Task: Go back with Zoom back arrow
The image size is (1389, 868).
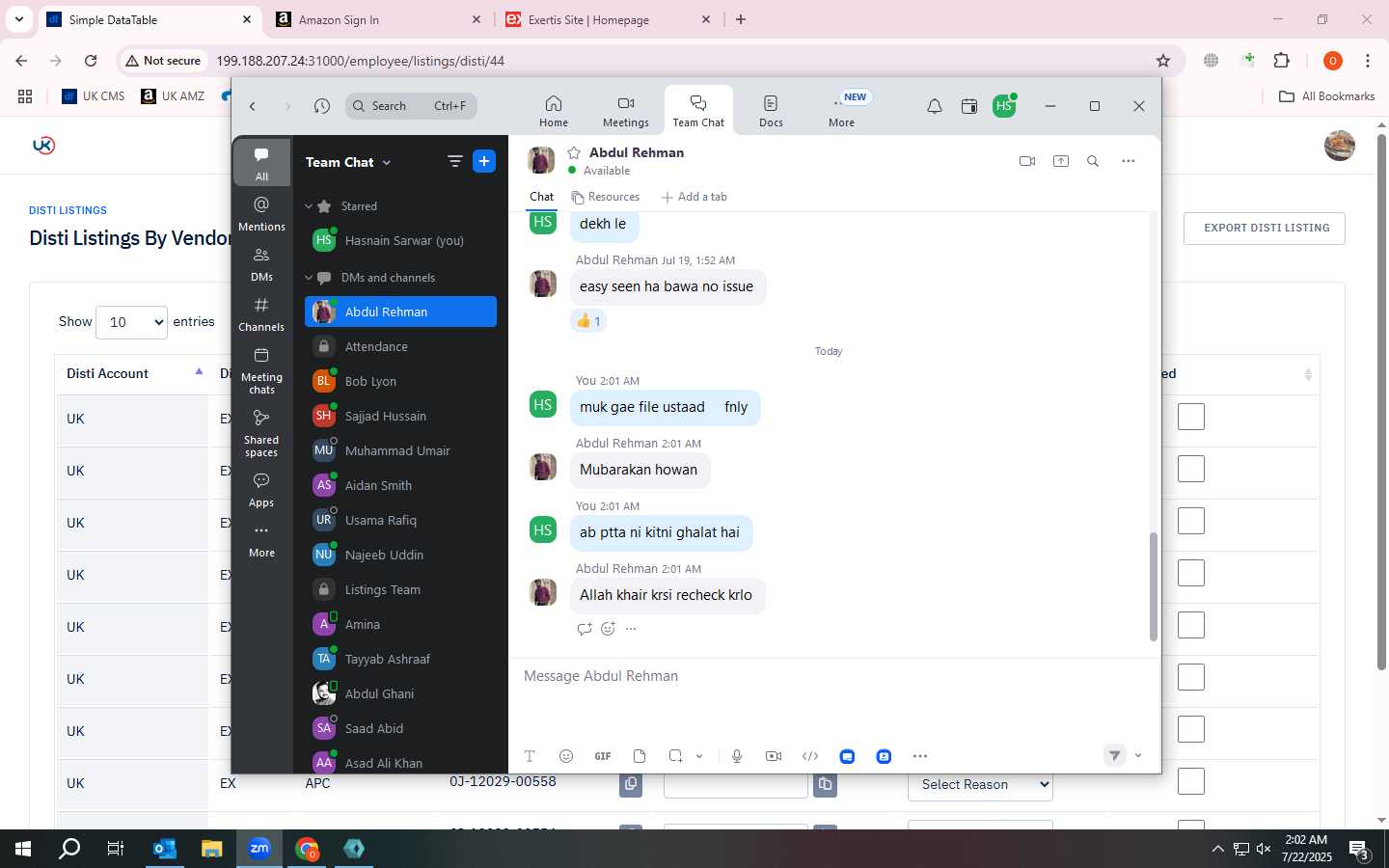Action: 253,106
